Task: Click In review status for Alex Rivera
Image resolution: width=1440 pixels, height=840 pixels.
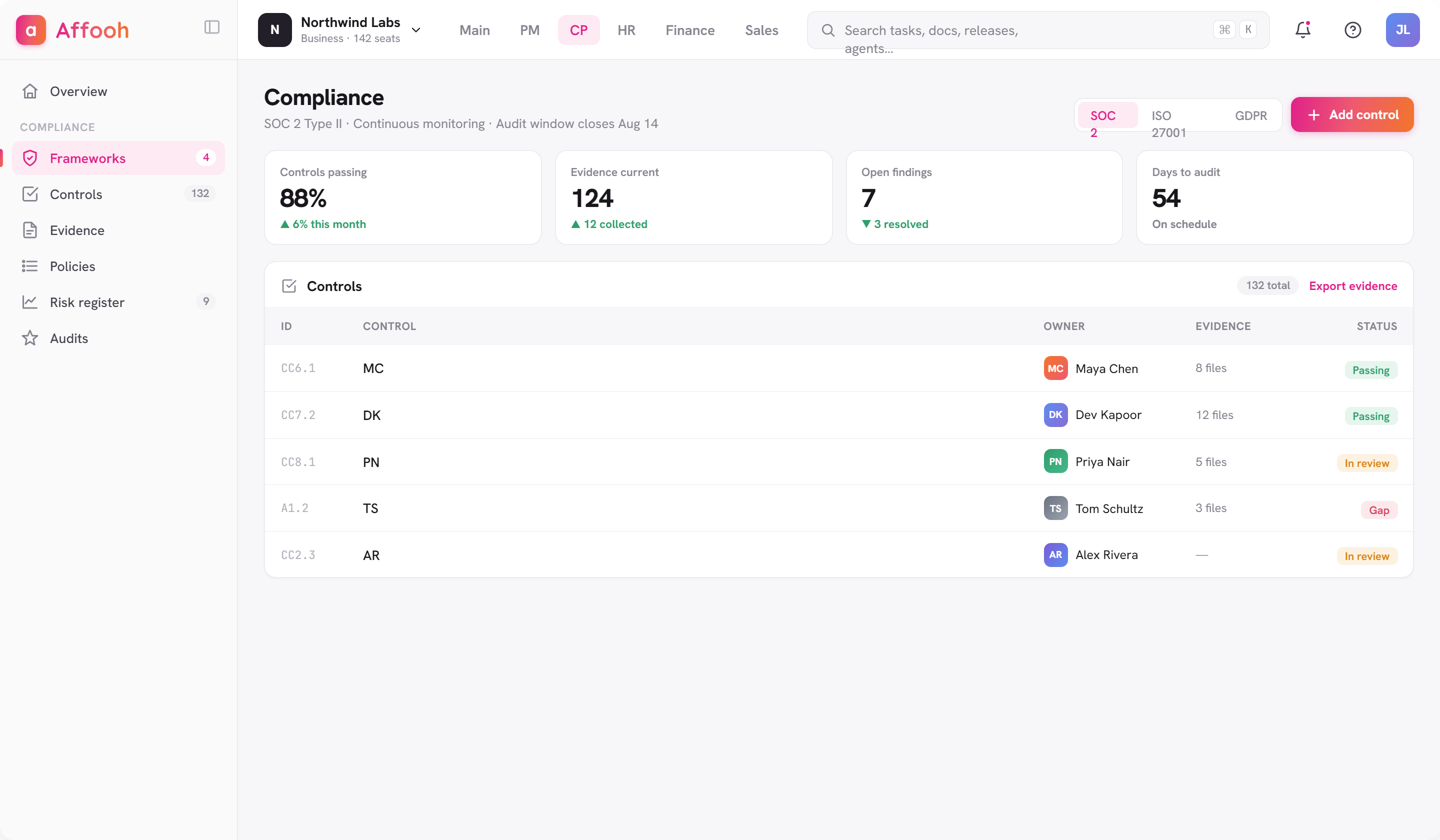Action: (x=1366, y=556)
